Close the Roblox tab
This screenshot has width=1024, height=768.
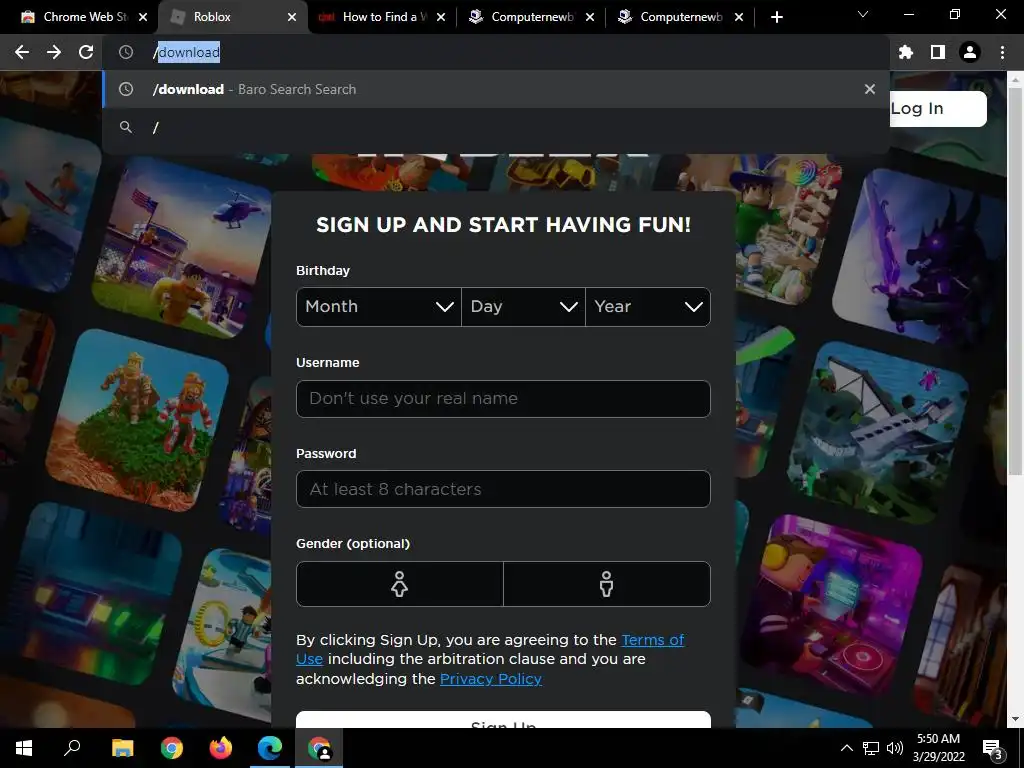click(x=292, y=17)
